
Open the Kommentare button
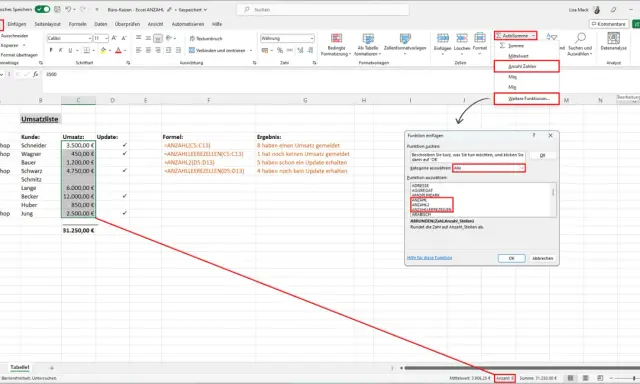pyautogui.click(x=609, y=24)
